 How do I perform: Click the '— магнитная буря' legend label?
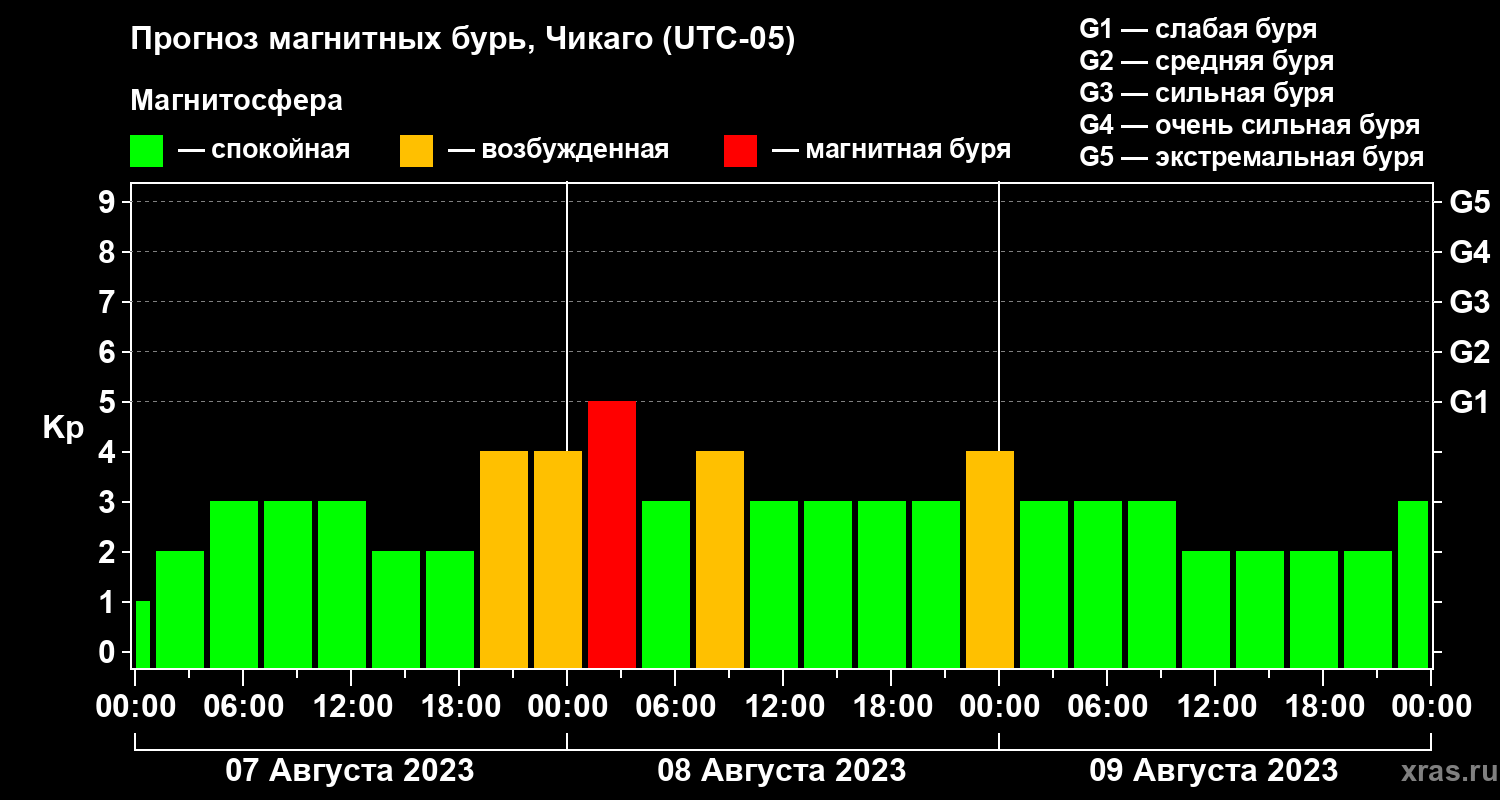[891, 150]
